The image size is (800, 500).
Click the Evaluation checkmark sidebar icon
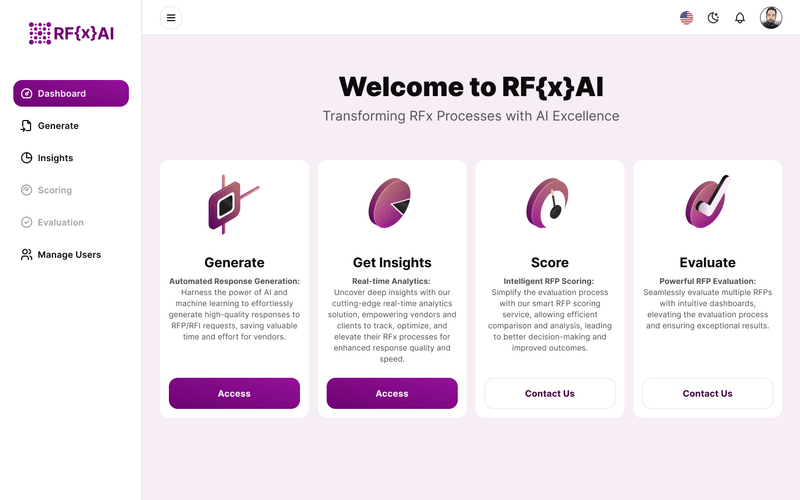(x=26, y=222)
